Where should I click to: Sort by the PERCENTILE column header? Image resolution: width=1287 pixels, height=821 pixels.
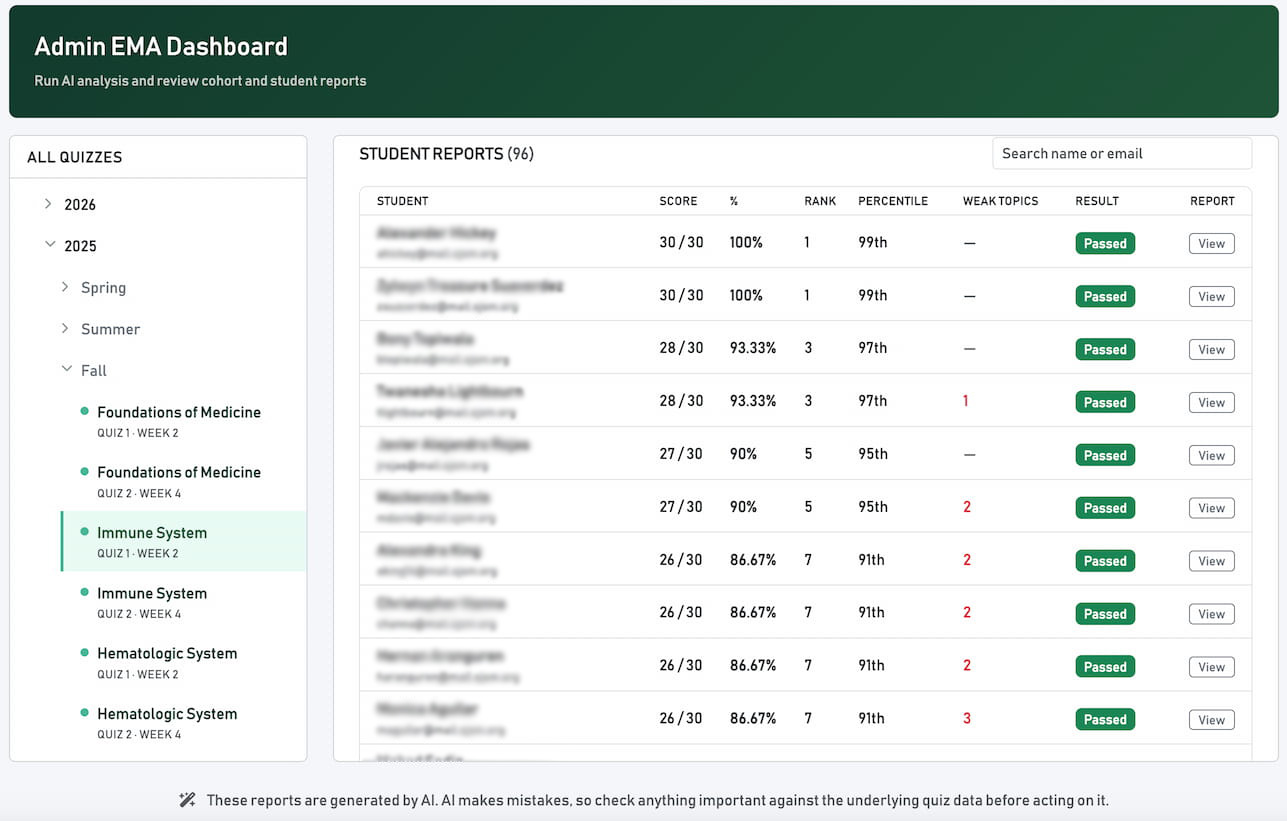pos(893,201)
